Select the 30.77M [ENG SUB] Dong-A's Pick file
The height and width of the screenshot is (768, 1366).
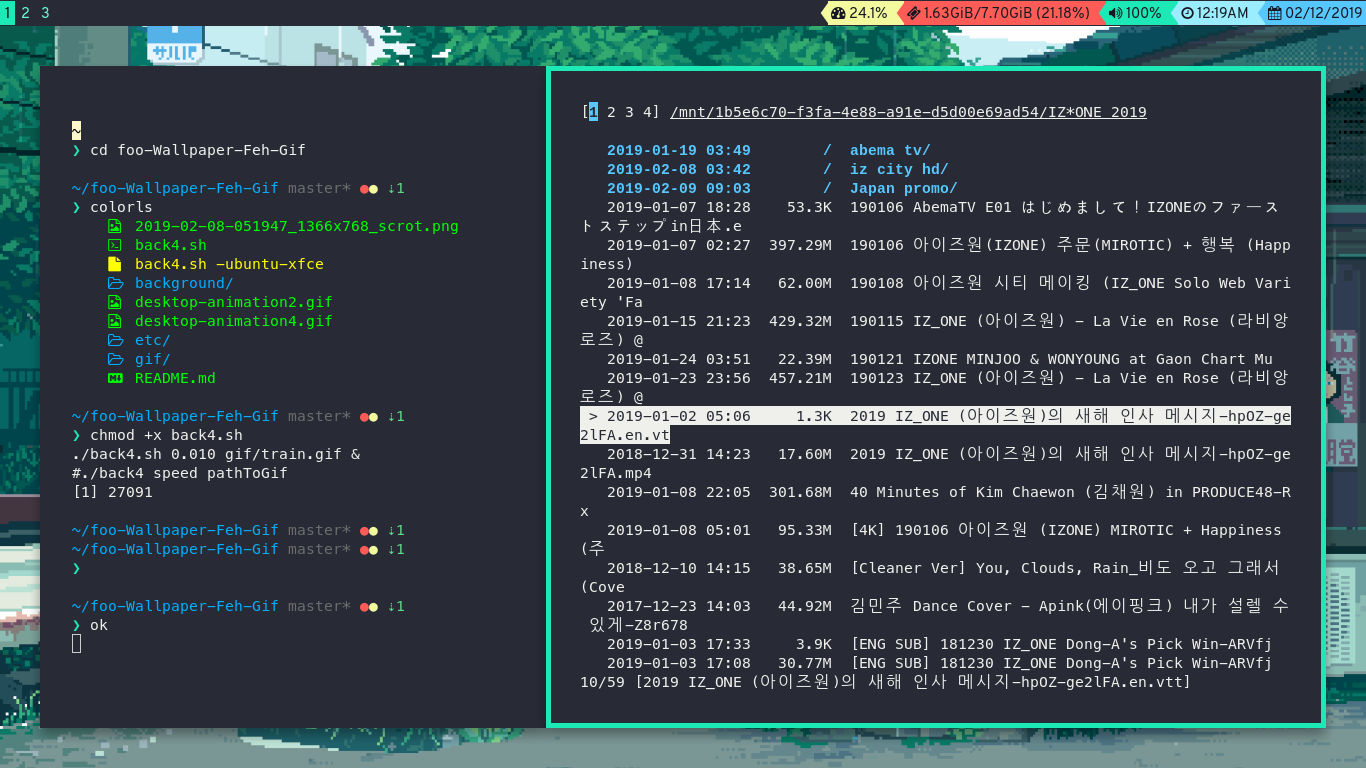pos(935,663)
